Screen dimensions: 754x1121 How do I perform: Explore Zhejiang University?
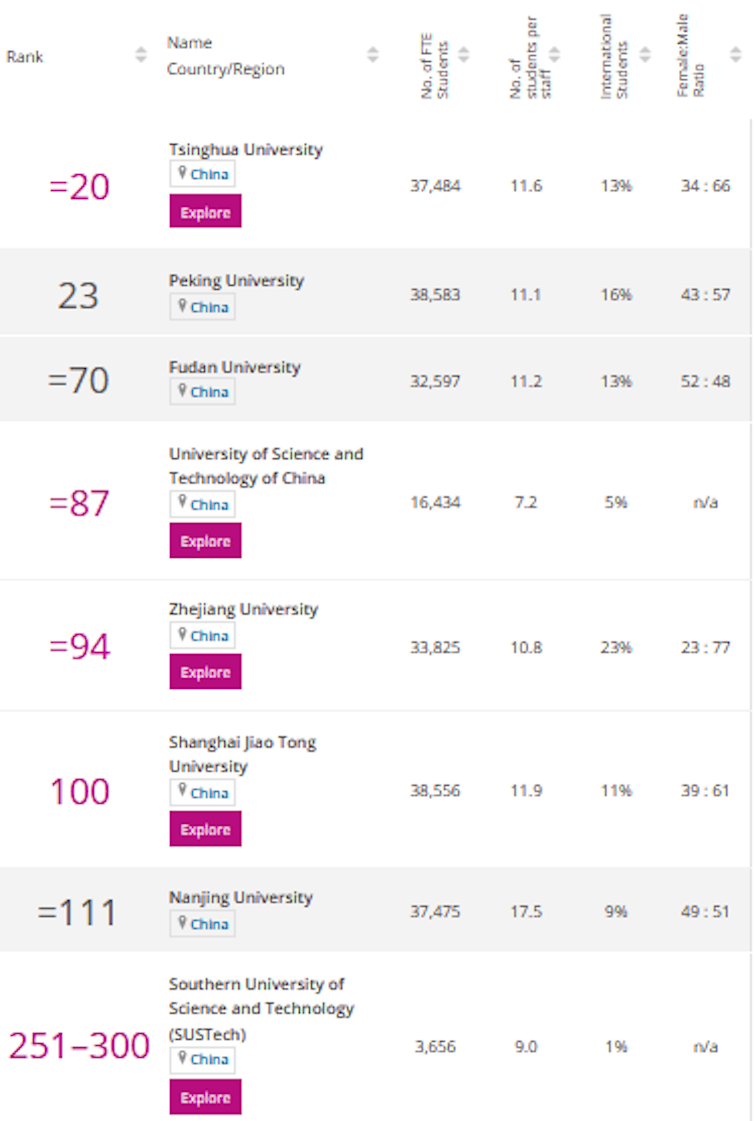(205, 672)
